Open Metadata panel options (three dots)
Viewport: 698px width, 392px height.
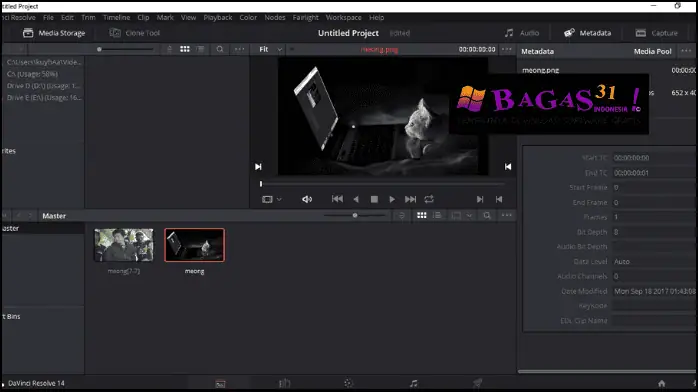[686, 51]
